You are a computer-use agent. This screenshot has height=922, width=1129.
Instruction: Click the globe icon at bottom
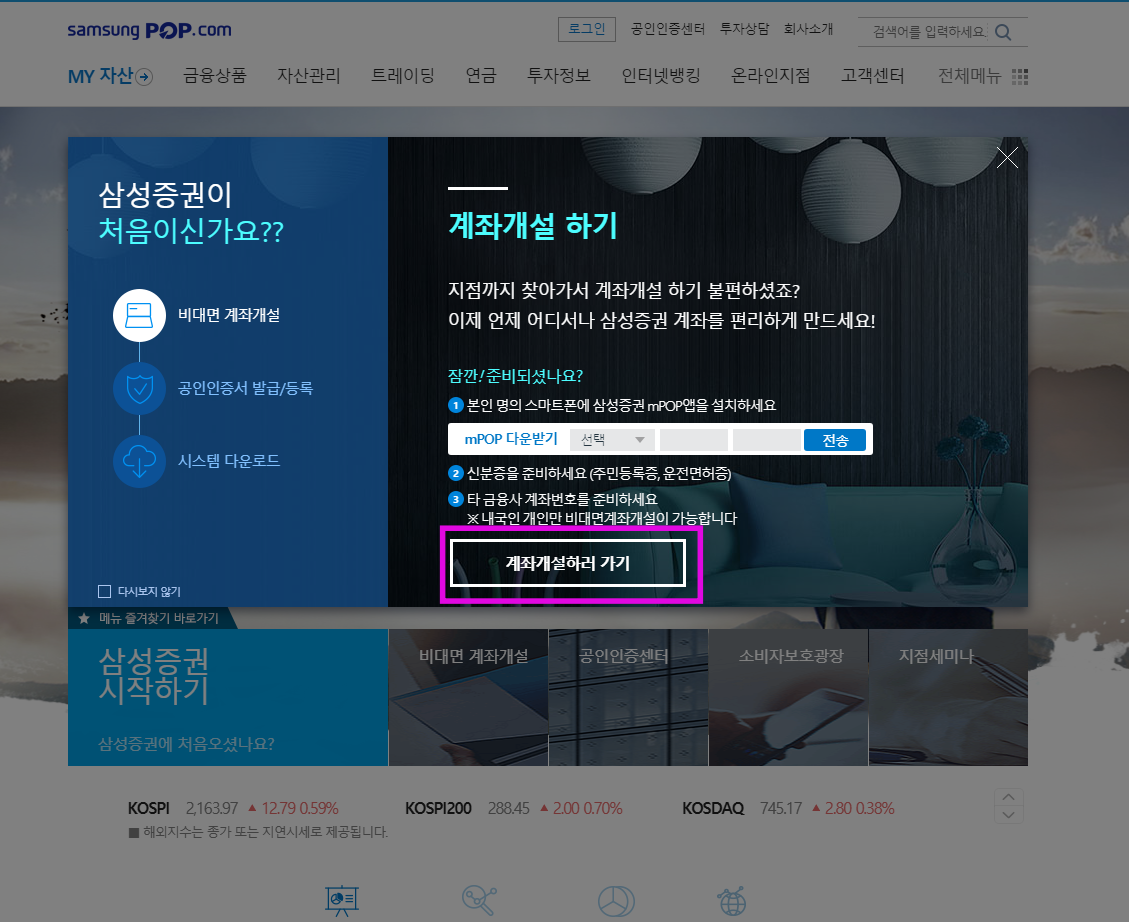pos(732,901)
